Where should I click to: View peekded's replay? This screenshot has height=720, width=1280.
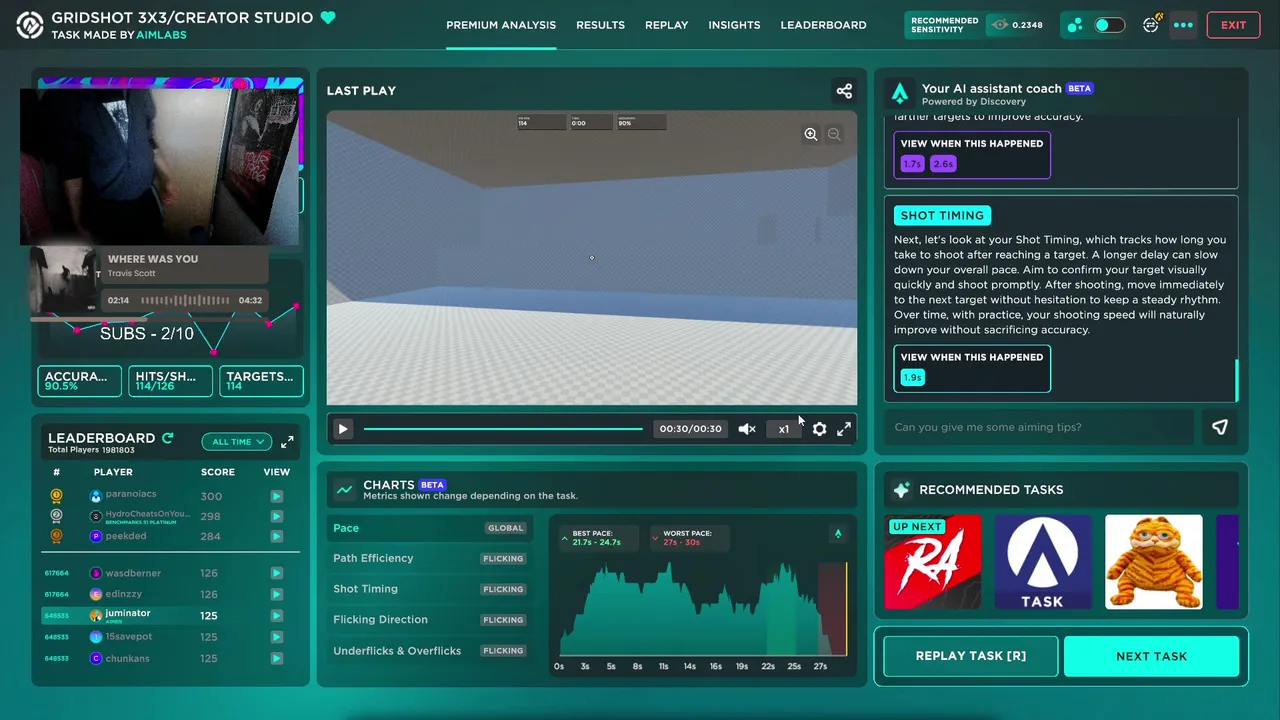pyautogui.click(x=276, y=536)
